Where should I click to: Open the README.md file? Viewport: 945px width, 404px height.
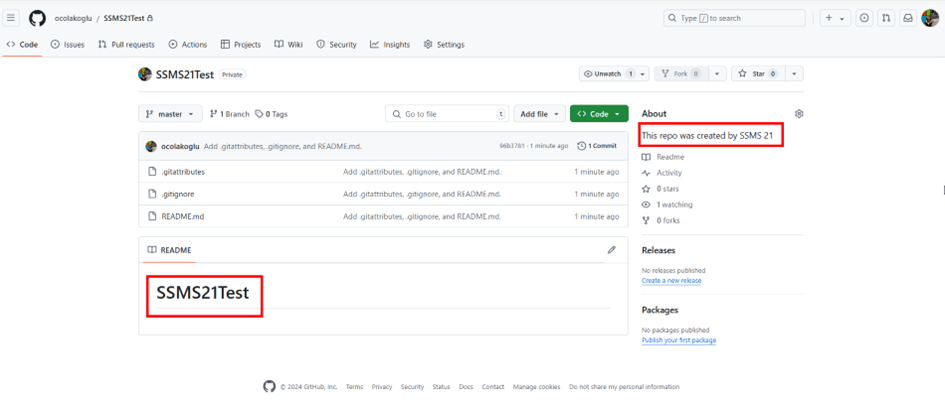click(x=182, y=216)
